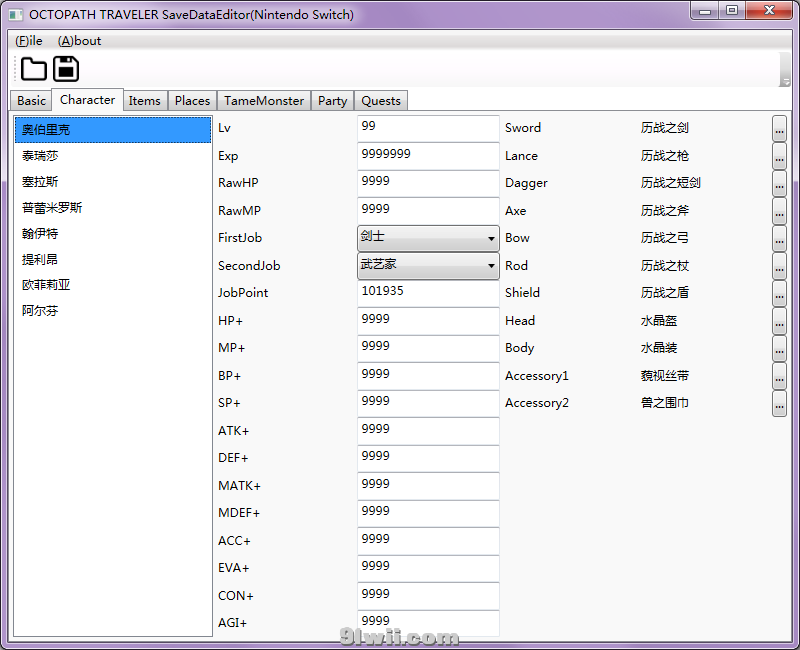
Task: Click the save floppy disk icon
Action: pos(66,69)
